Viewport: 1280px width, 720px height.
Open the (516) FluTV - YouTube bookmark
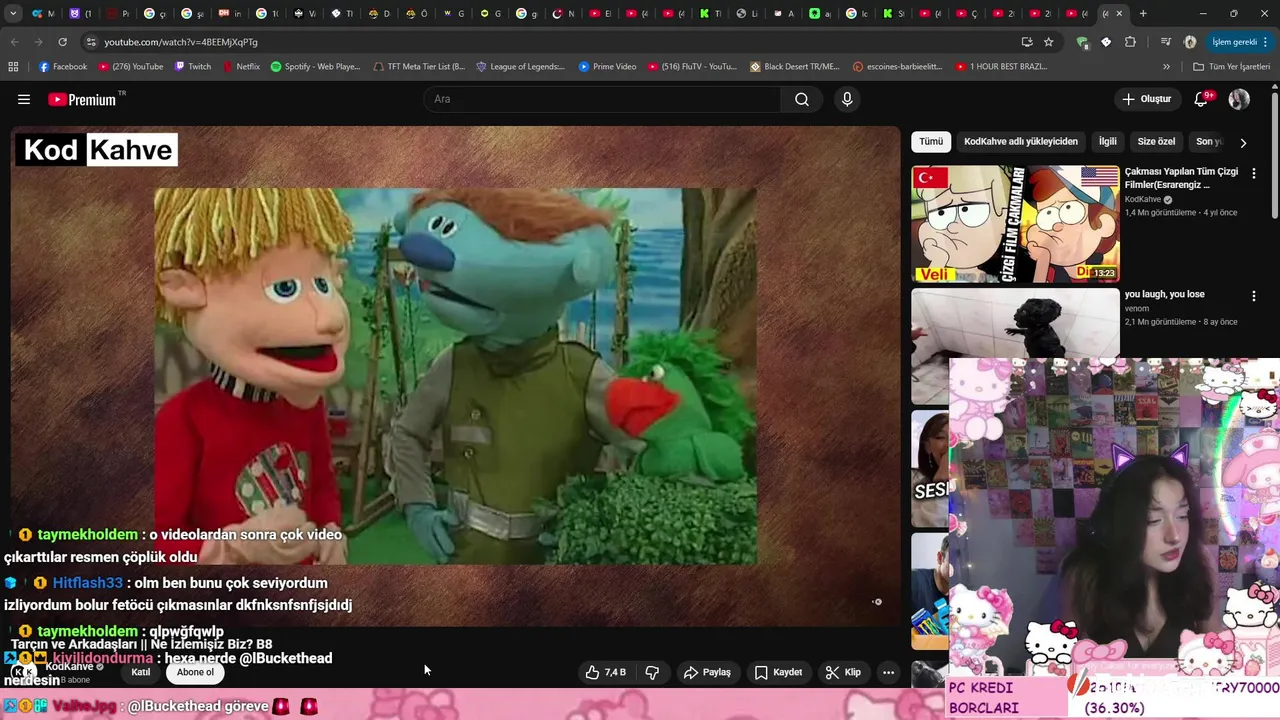[692, 66]
